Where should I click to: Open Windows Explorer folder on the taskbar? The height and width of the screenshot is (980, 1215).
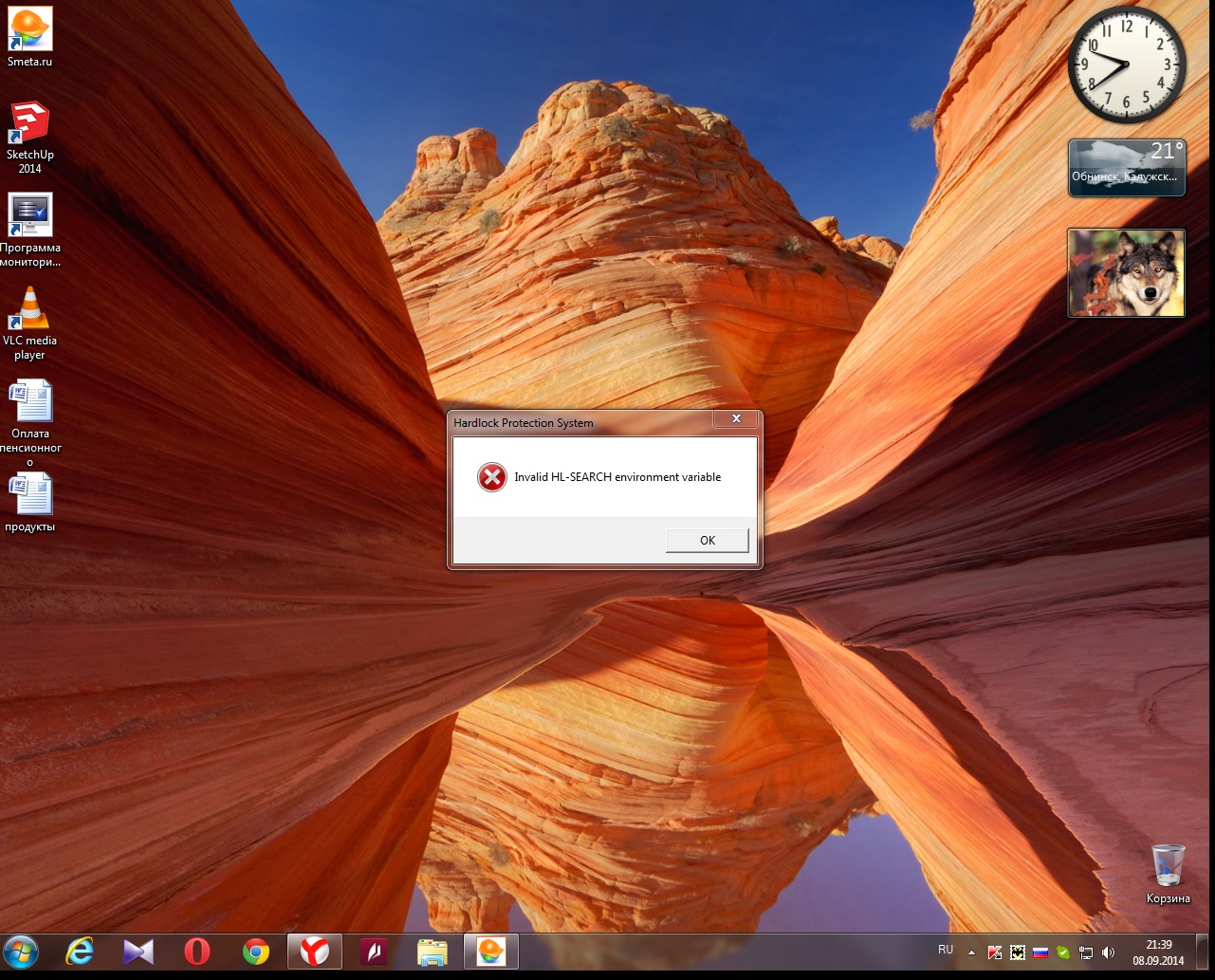click(x=433, y=952)
